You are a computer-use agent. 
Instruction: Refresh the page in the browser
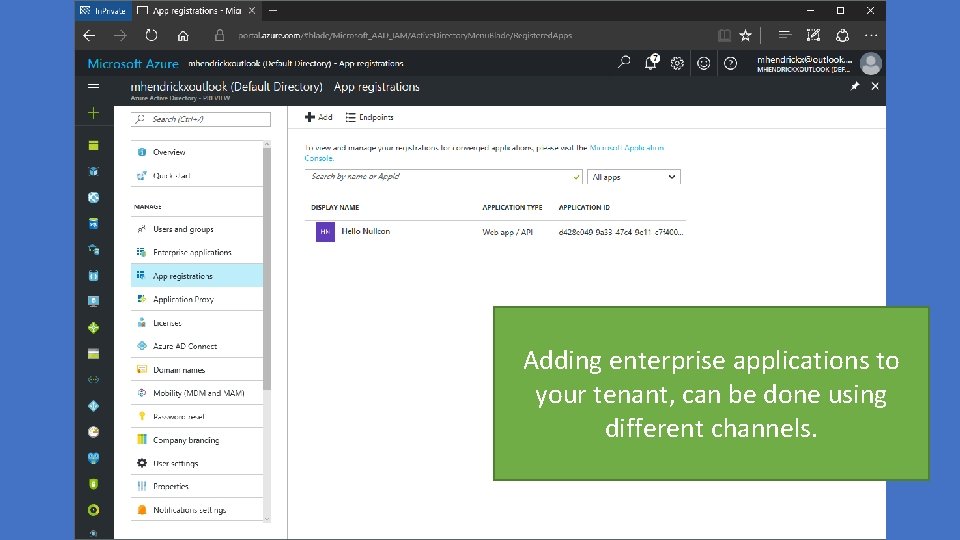tap(151, 36)
